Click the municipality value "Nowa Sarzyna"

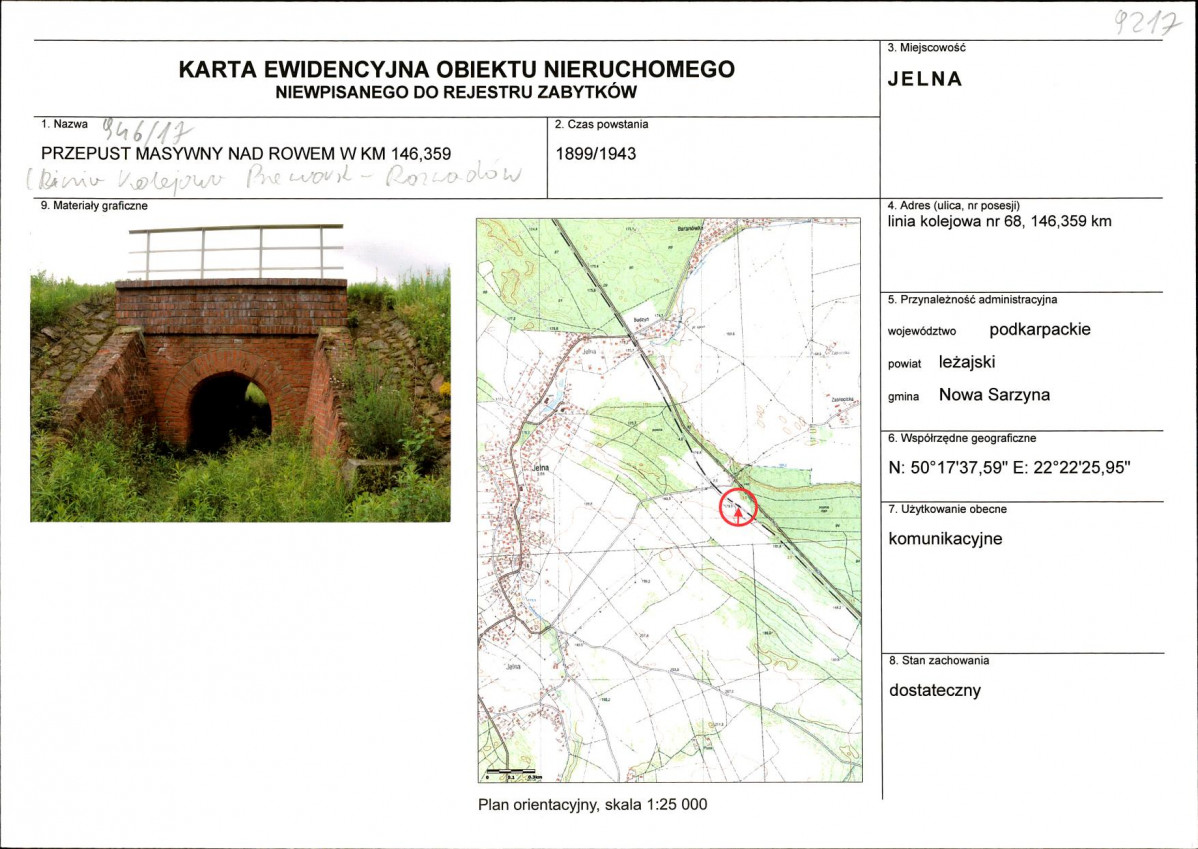click(994, 395)
